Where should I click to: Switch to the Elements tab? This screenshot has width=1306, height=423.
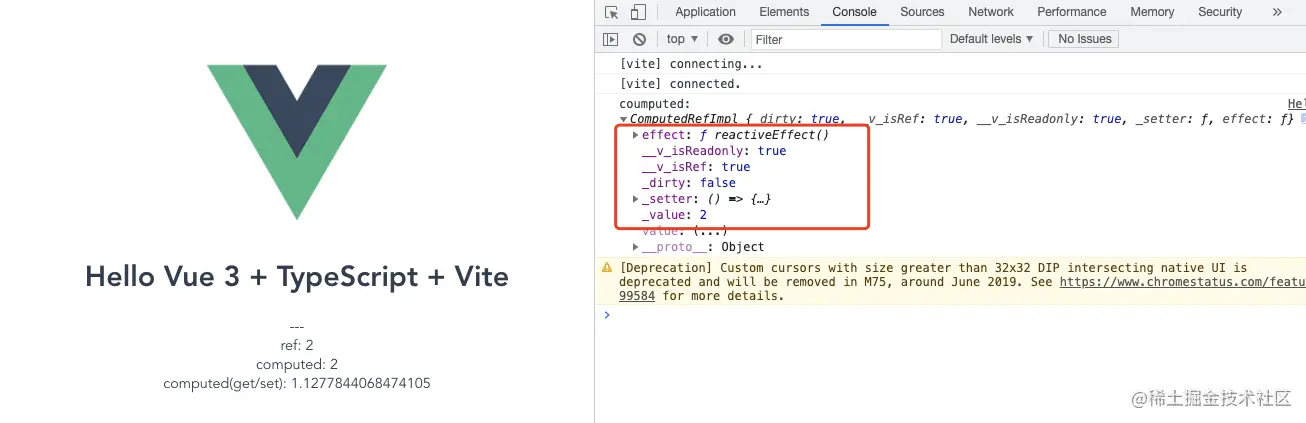[x=784, y=12]
